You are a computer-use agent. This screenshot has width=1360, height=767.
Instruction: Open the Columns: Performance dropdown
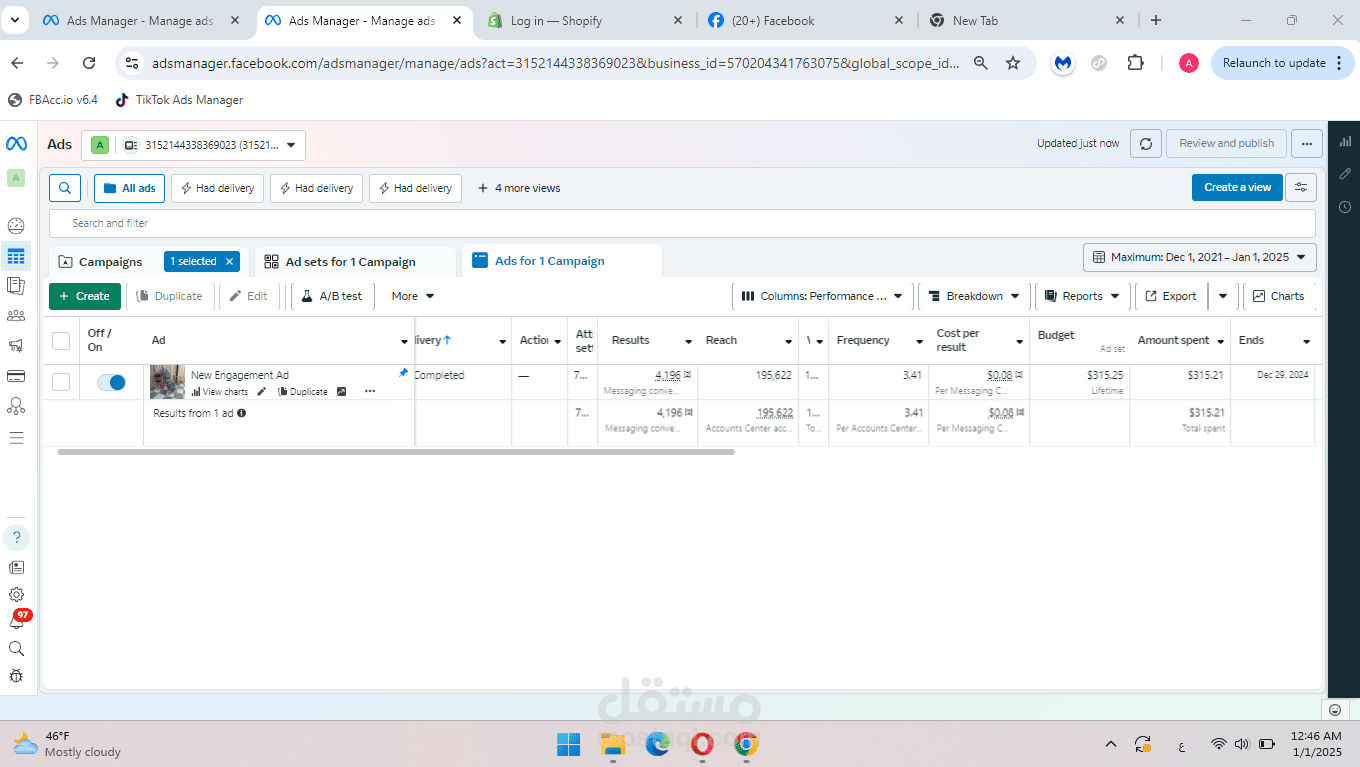[x=822, y=296]
